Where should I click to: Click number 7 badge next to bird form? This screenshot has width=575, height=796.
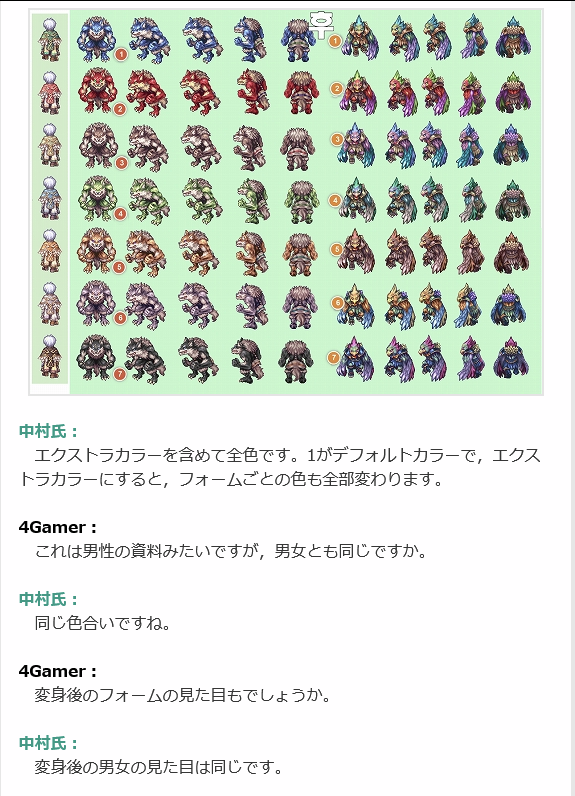(333, 357)
